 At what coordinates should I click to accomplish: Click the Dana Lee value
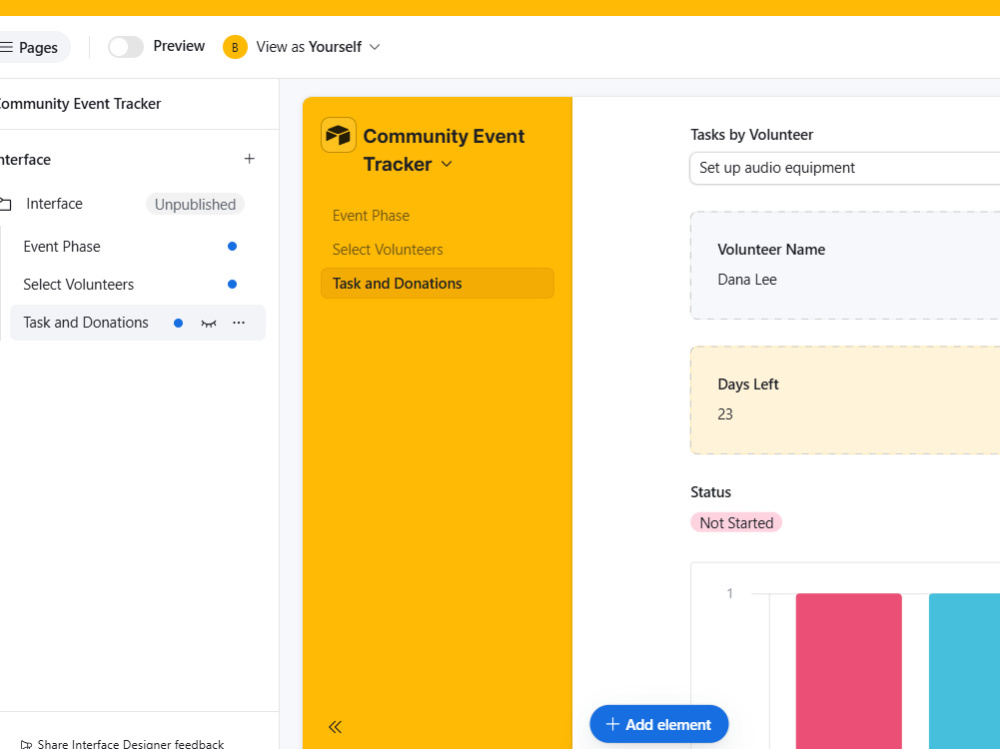click(747, 279)
